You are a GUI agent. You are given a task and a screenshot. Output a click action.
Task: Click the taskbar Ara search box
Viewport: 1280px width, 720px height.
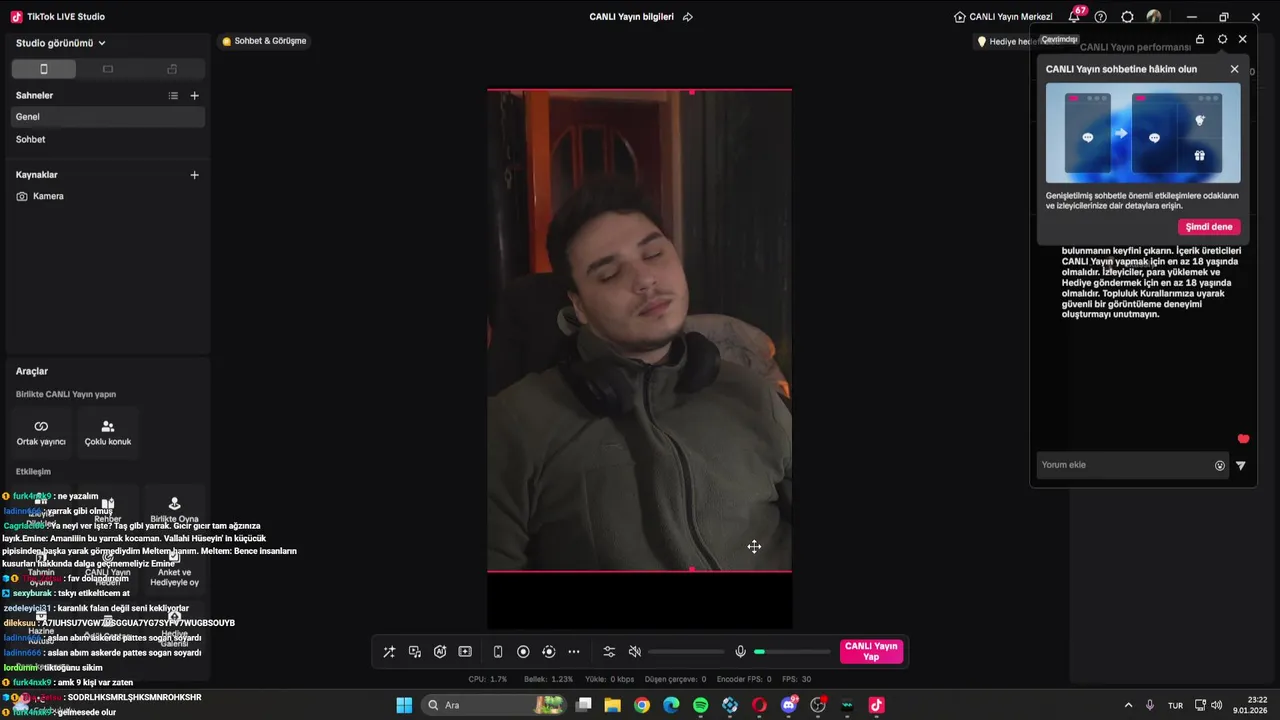(x=494, y=705)
